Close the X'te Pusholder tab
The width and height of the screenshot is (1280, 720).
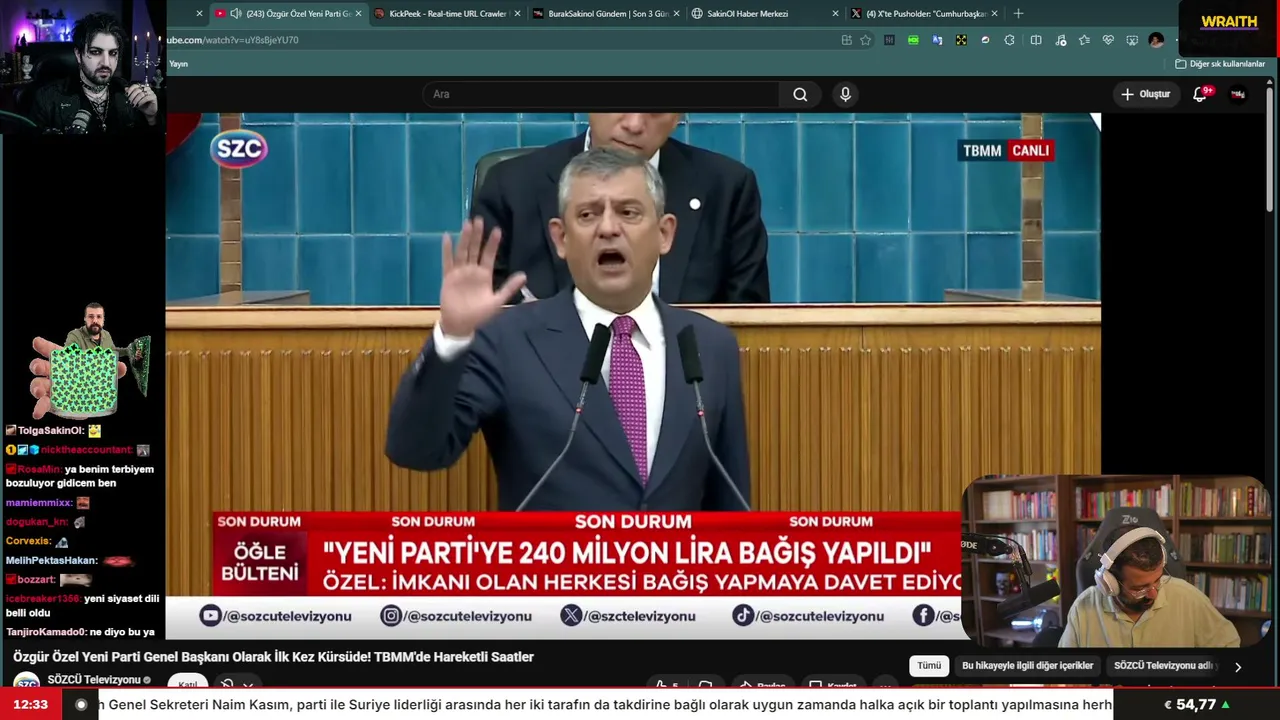[x=994, y=14]
